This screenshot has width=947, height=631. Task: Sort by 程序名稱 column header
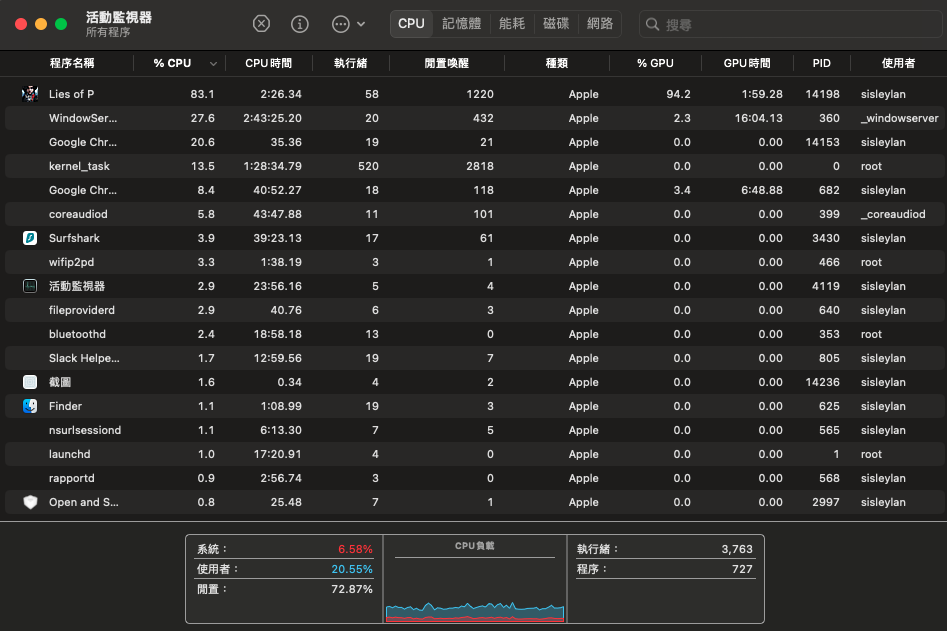[x=72, y=63]
